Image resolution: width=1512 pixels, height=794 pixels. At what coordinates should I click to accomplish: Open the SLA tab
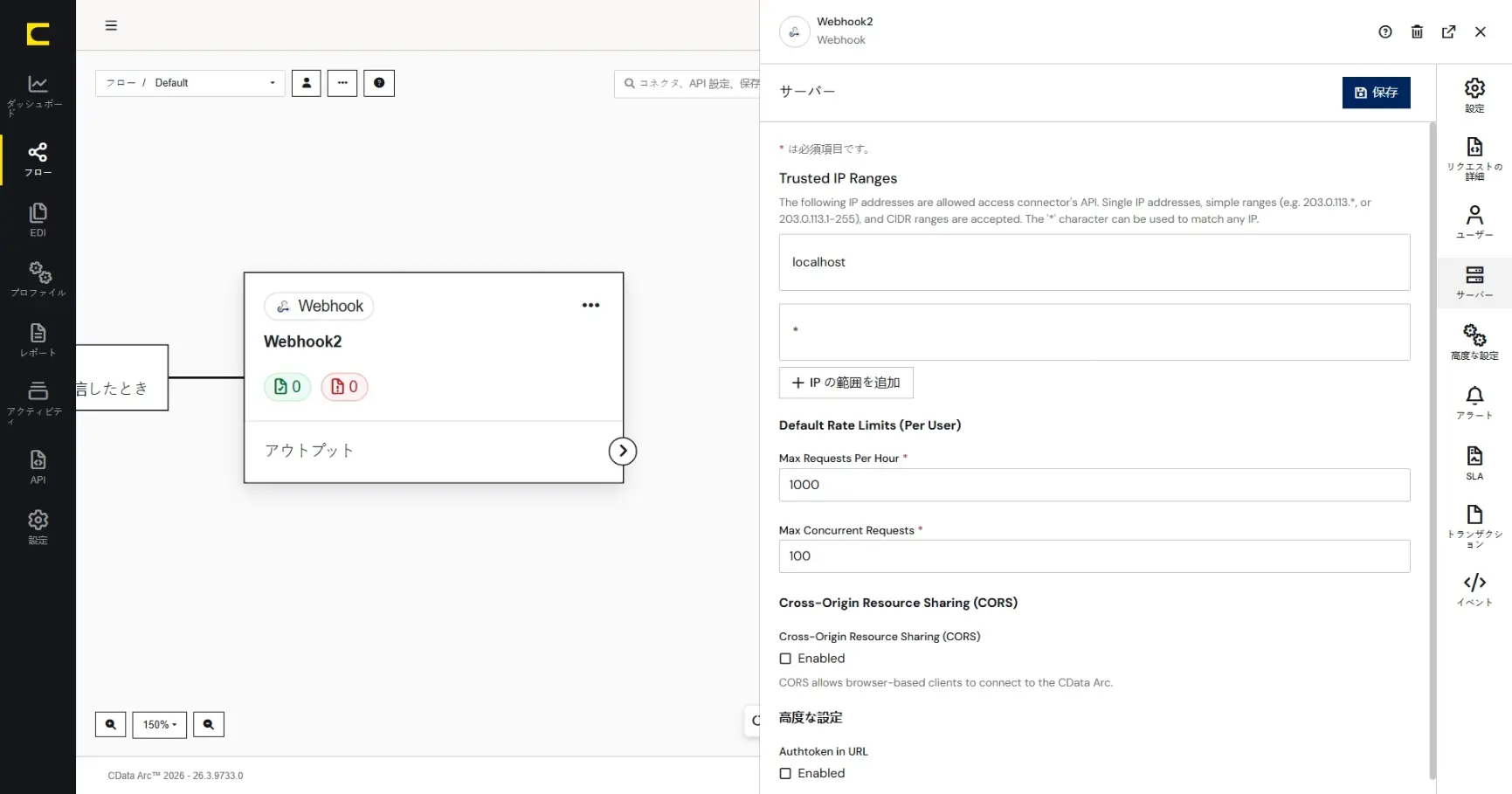pyautogui.click(x=1474, y=463)
